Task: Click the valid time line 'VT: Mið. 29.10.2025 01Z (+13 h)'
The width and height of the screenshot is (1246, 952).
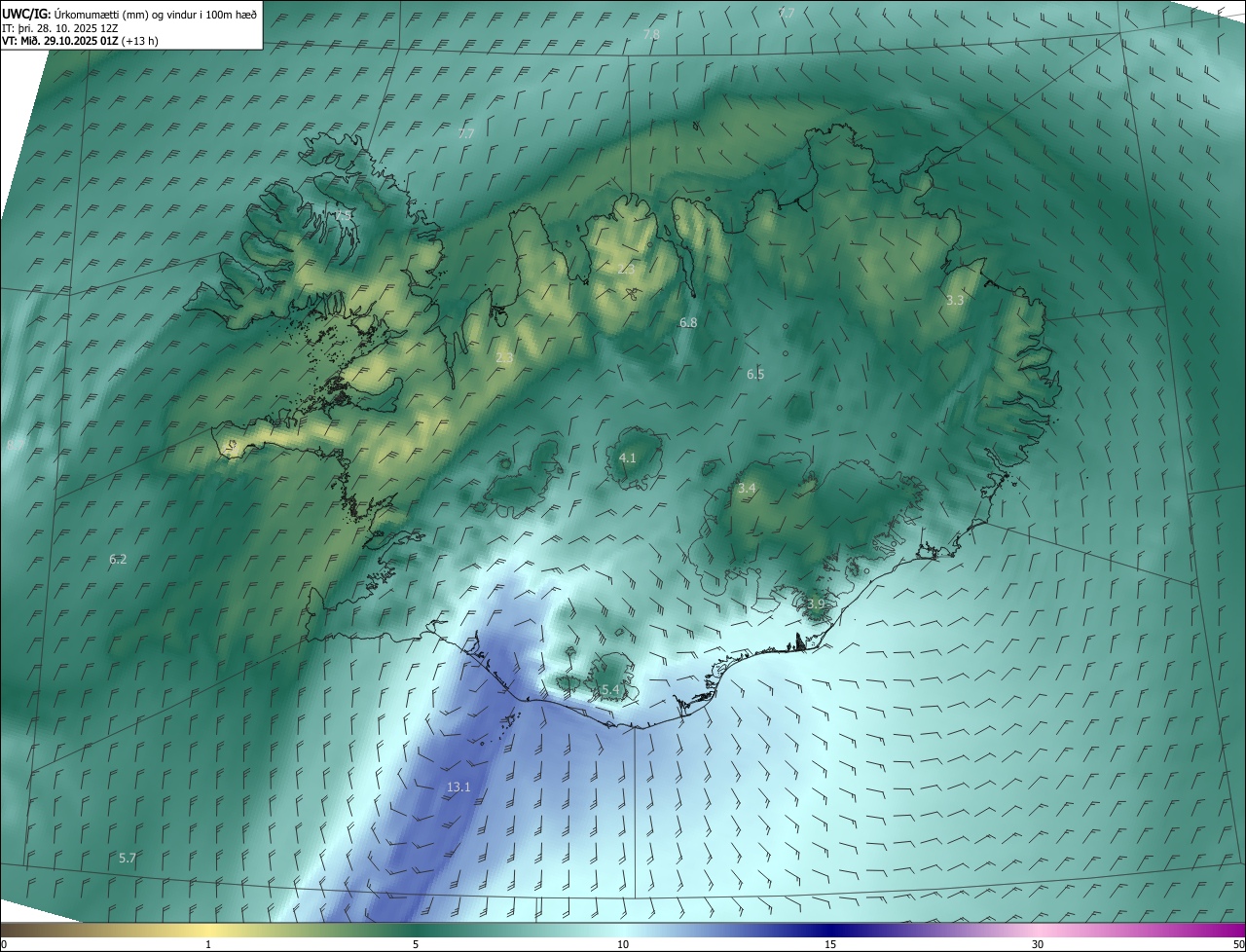Action: [80, 41]
